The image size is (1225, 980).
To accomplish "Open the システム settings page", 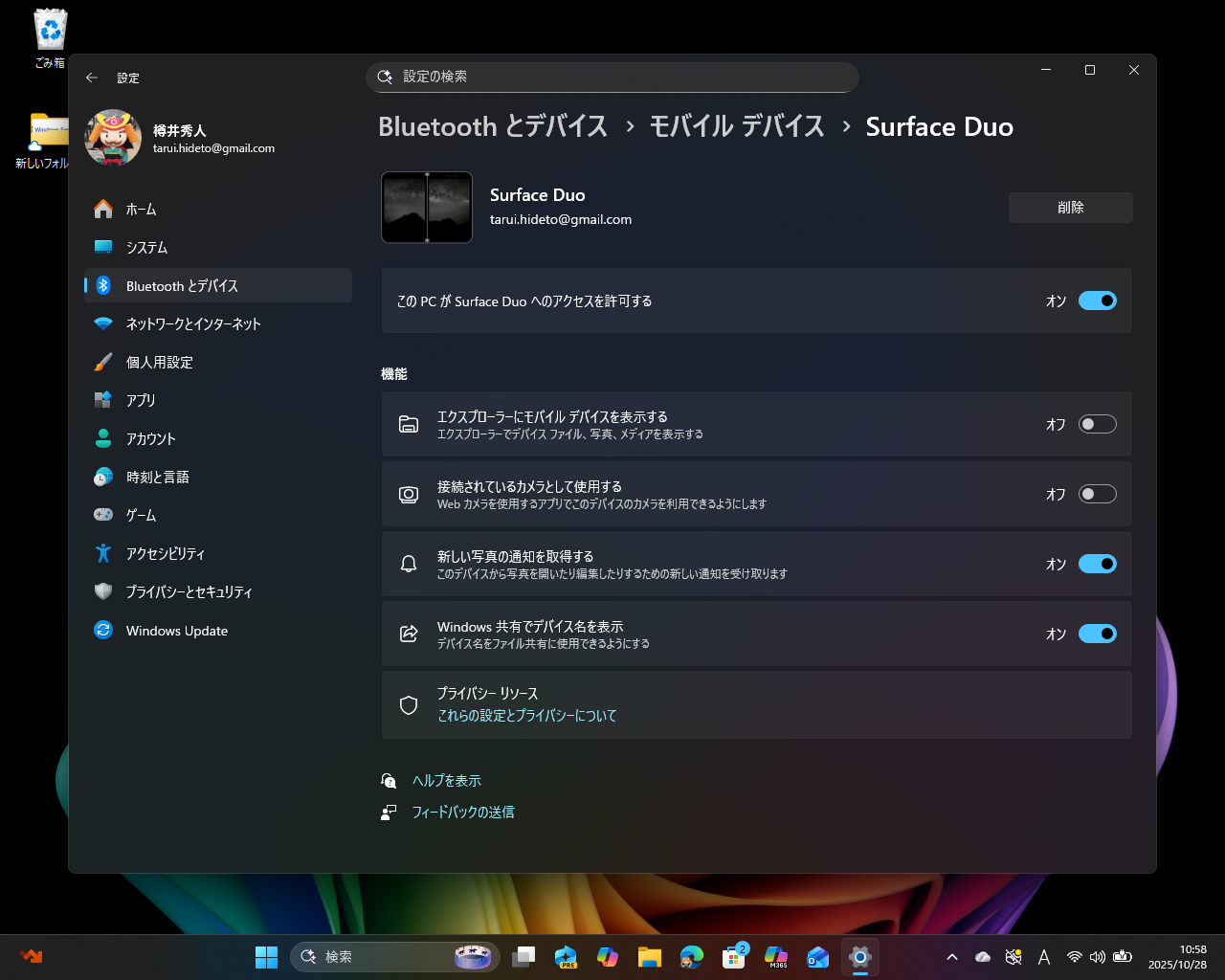I will pyautogui.click(x=218, y=247).
